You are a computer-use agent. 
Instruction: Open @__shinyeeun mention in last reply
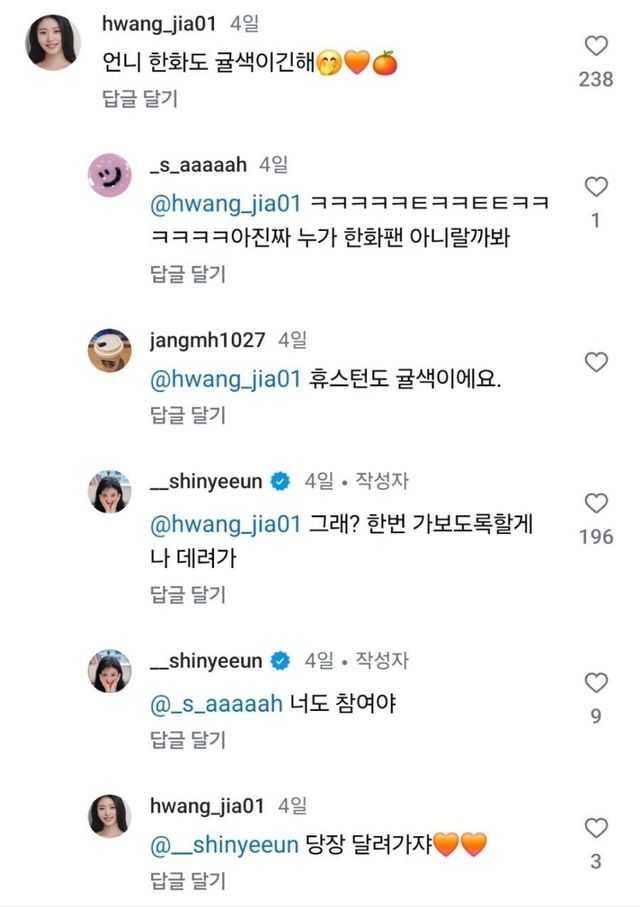(224, 845)
